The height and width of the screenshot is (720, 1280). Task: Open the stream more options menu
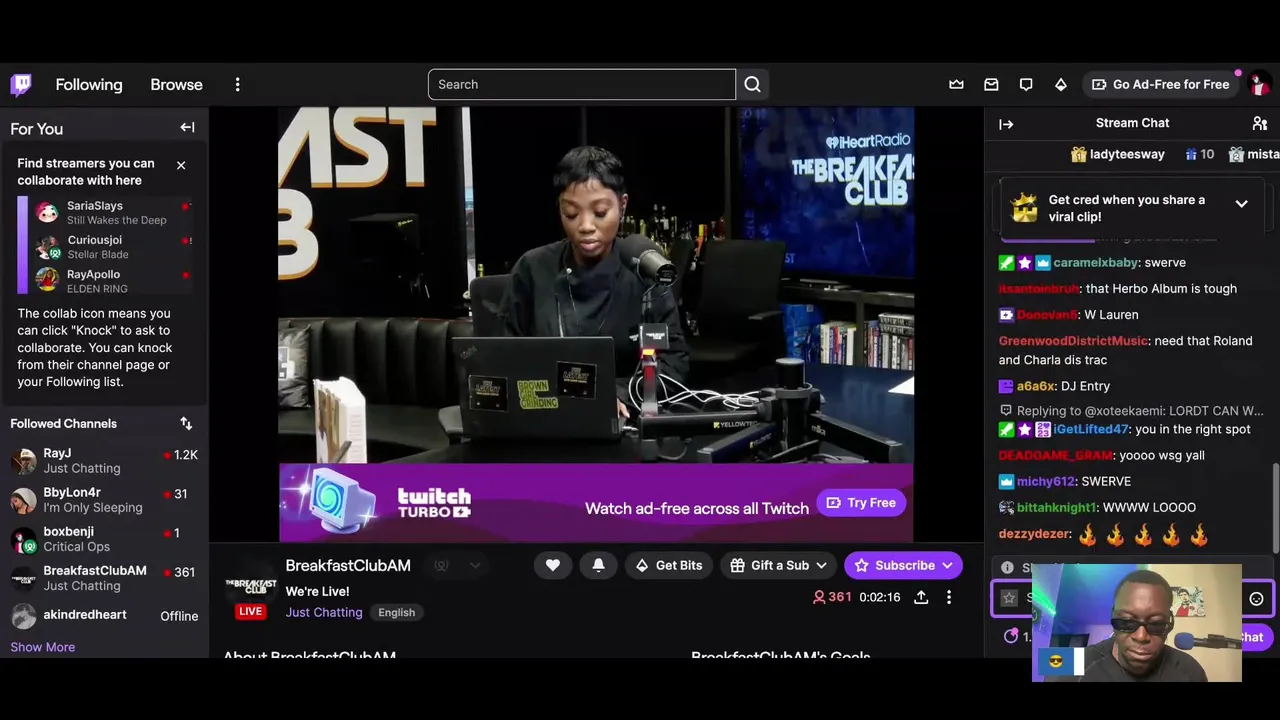pos(949,597)
